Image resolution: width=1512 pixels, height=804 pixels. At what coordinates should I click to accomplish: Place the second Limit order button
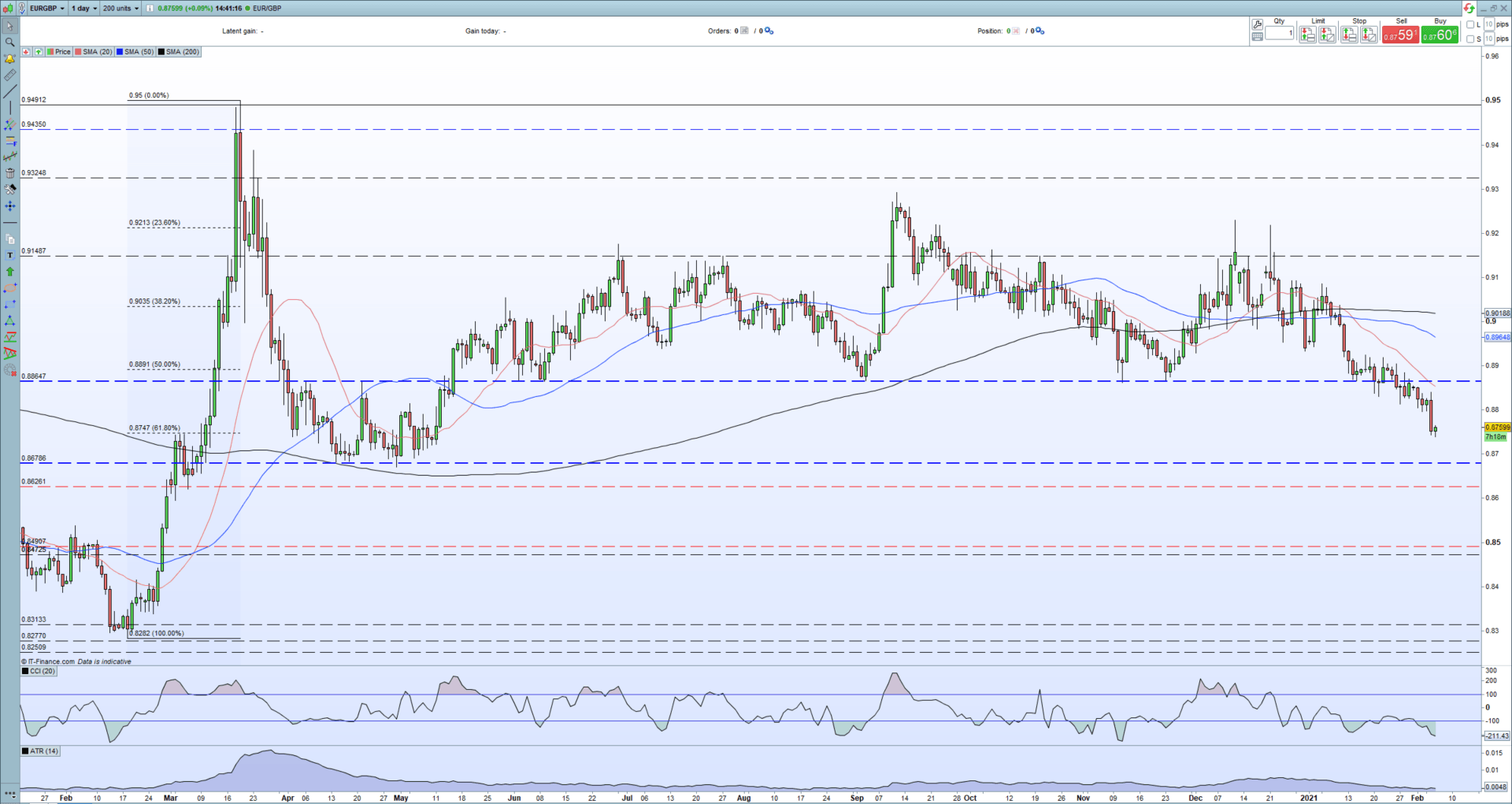pos(1327,35)
